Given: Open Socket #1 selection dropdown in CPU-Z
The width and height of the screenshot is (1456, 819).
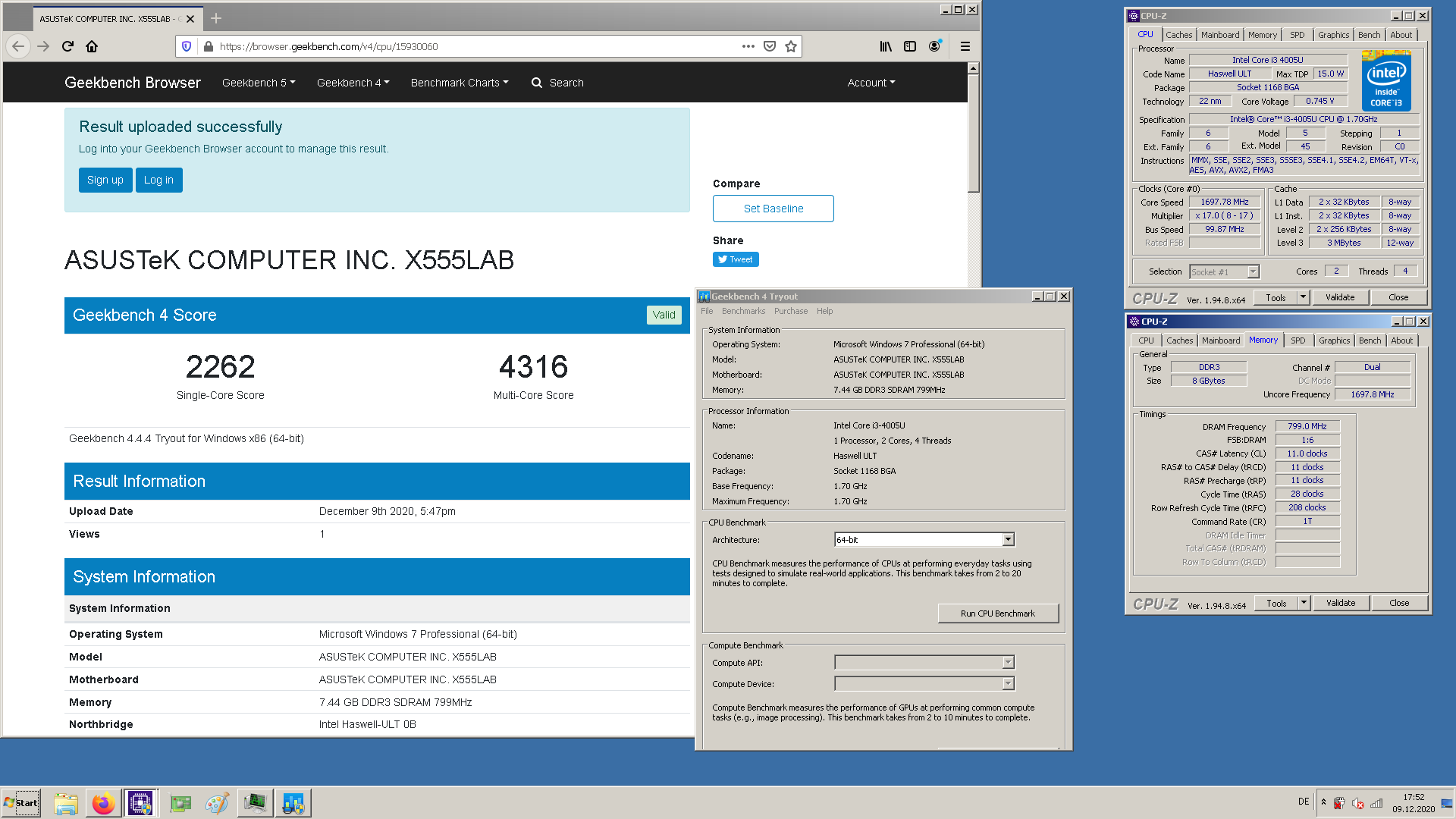Looking at the screenshot, I should (x=1224, y=271).
